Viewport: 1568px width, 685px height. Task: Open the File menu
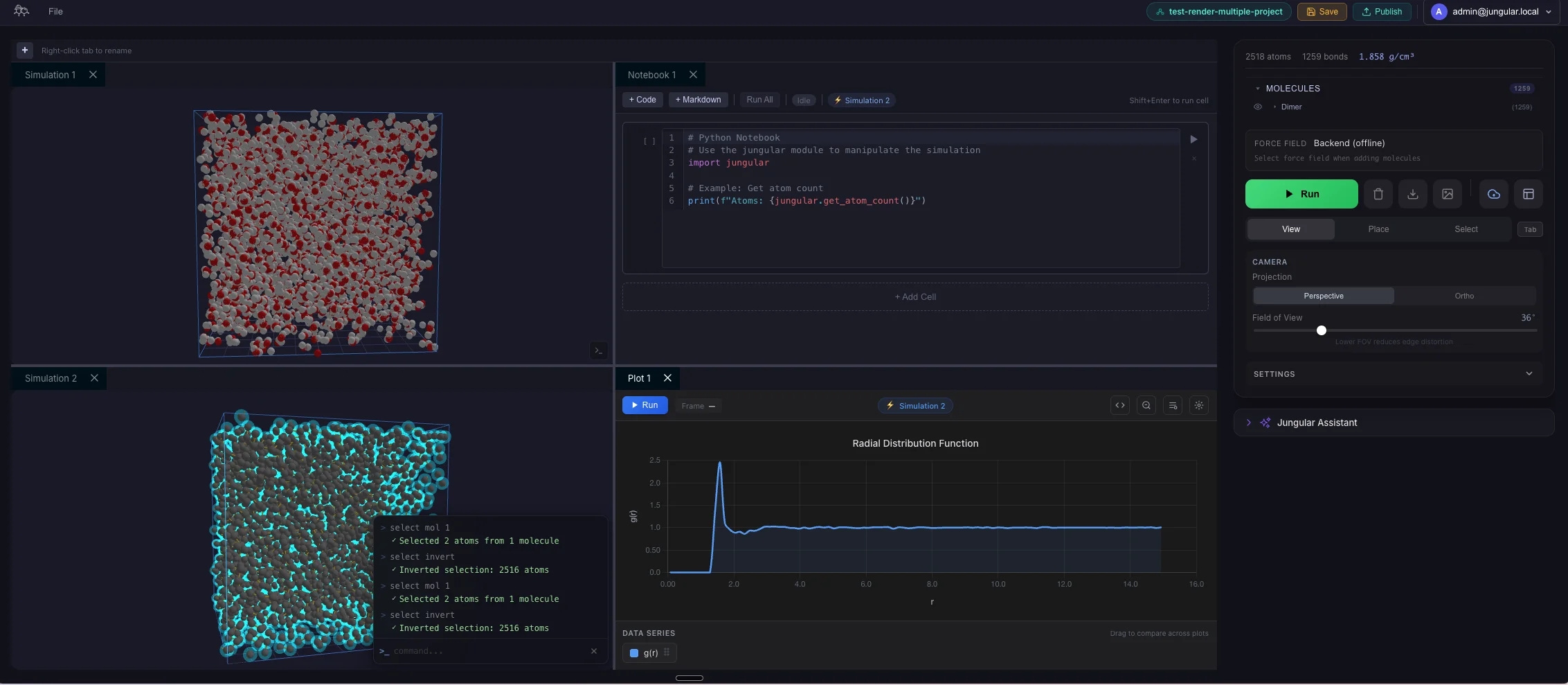click(x=55, y=12)
